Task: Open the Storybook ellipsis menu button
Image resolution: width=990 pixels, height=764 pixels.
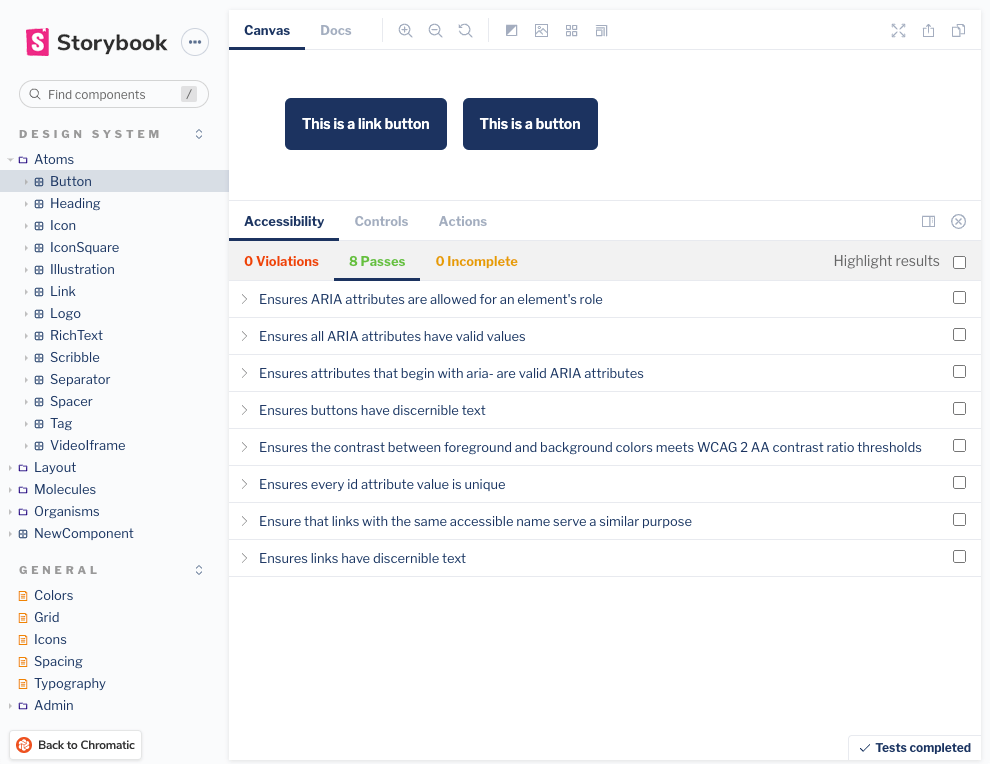Action: click(194, 42)
